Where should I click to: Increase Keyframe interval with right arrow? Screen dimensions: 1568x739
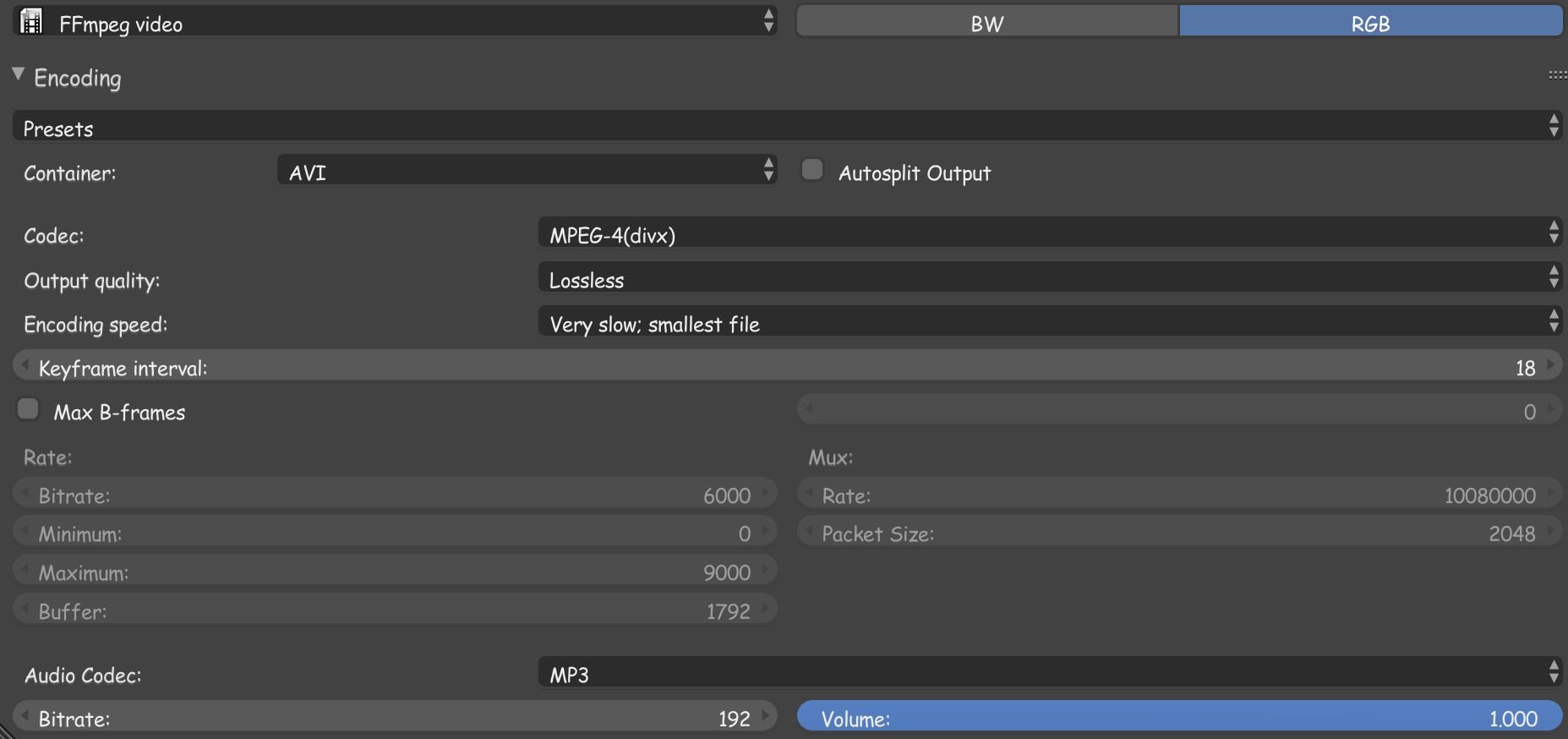[x=1551, y=365]
